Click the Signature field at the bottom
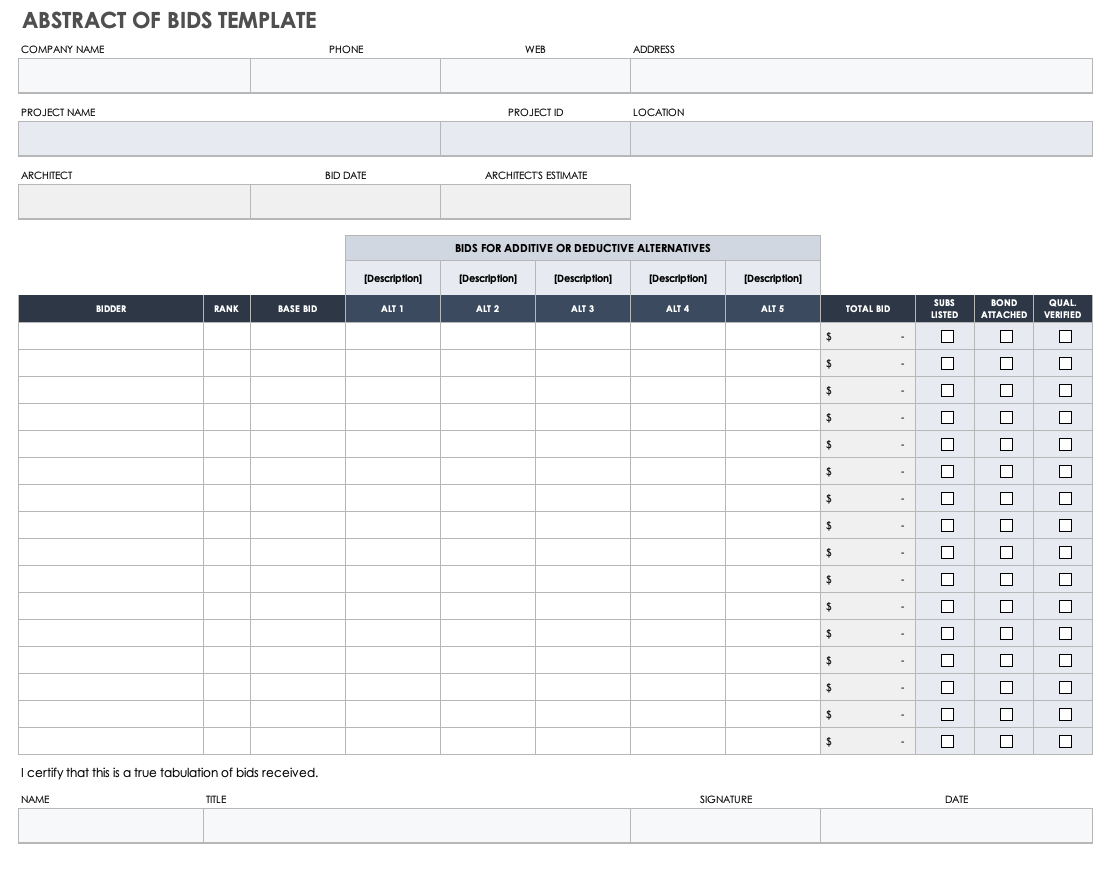This screenshot has width=1113, height=876. pos(725,826)
